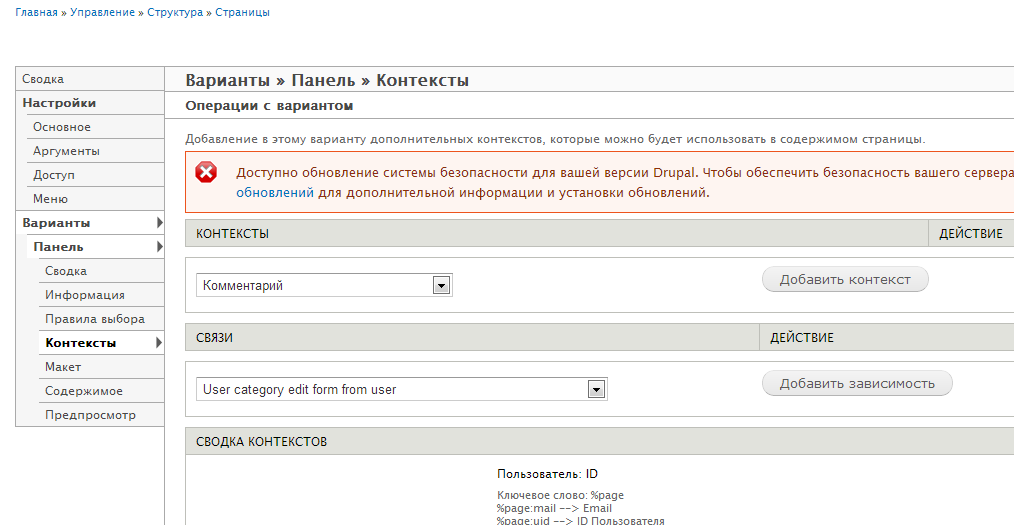Open the User category edit form dropdown
This screenshot has width=1014, height=525.
pos(402,389)
